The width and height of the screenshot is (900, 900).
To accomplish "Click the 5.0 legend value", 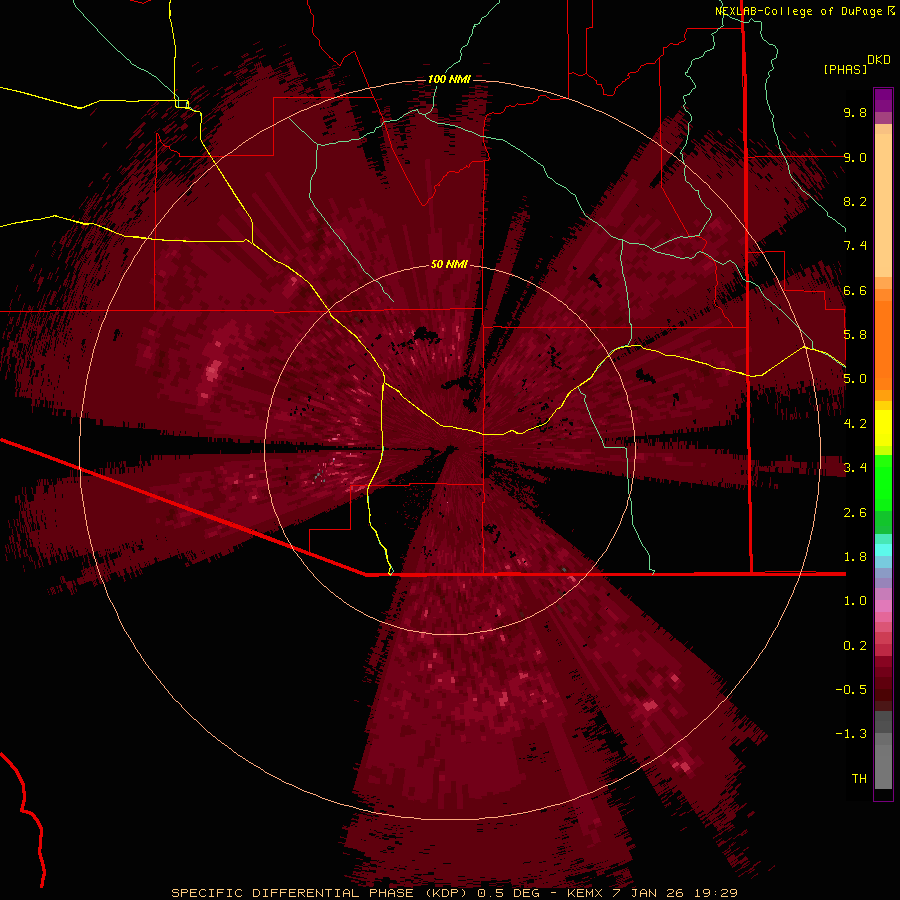I will pos(855,379).
